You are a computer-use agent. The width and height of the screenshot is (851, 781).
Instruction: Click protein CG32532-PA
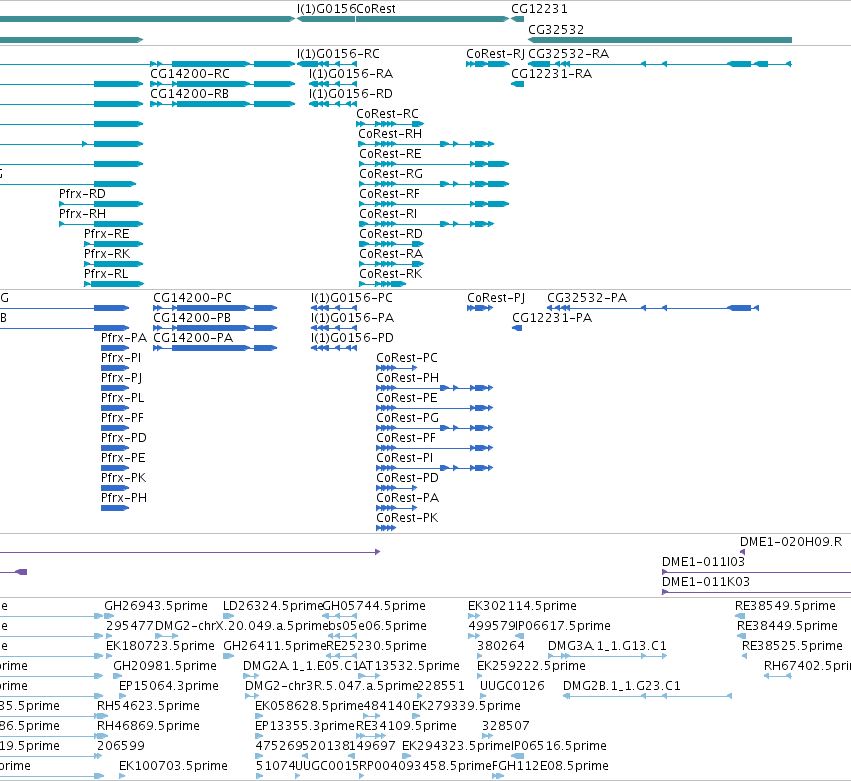[x=653, y=308]
